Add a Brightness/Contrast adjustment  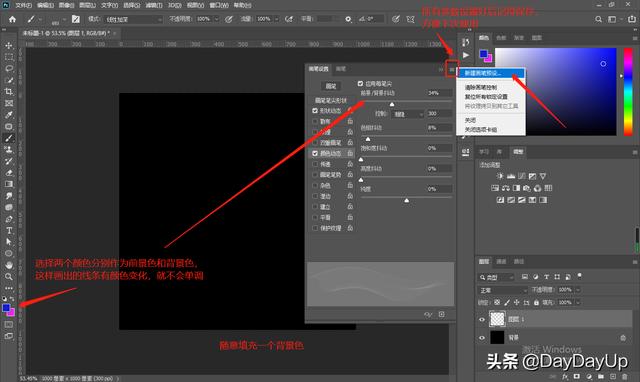500,176
